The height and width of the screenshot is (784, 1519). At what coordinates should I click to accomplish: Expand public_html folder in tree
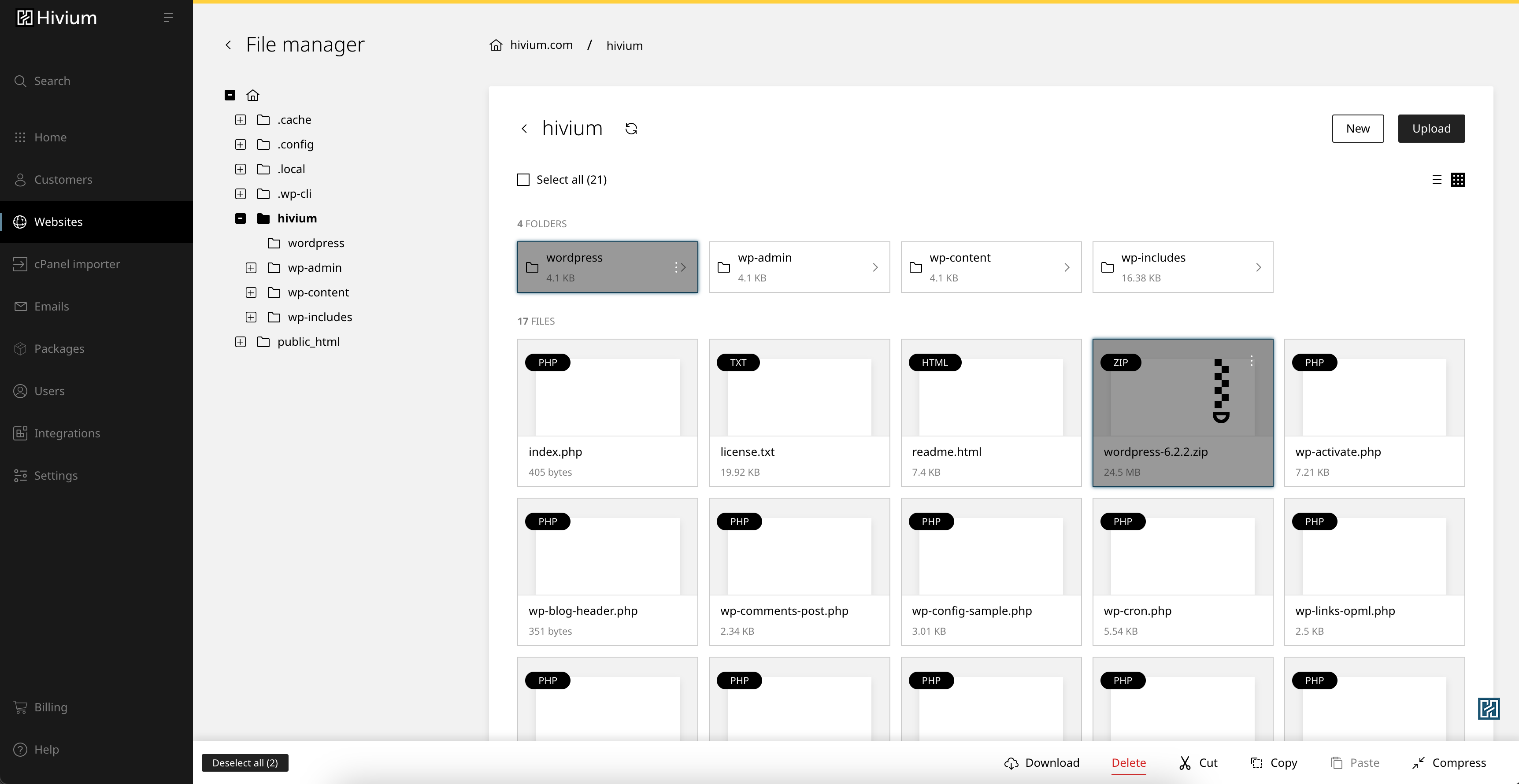point(240,342)
